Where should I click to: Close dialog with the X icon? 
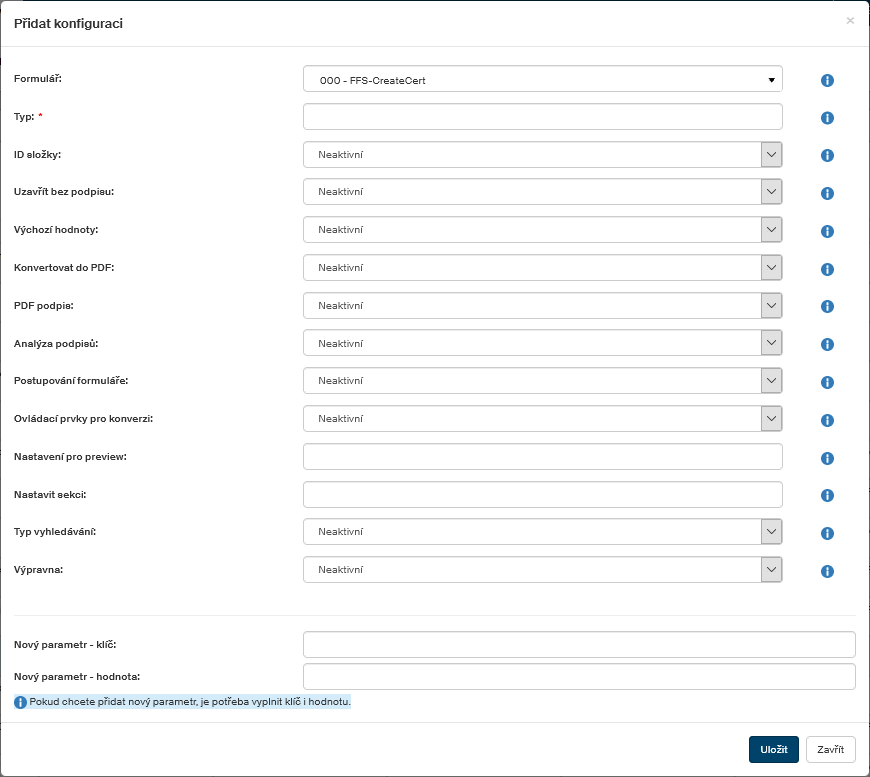850,20
